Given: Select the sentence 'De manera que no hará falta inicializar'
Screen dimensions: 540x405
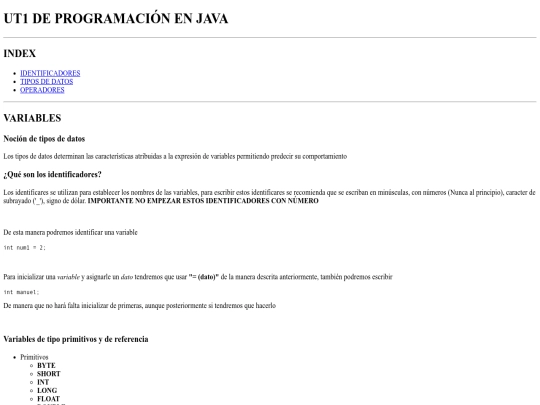Looking at the screenshot, I should (x=139, y=305).
